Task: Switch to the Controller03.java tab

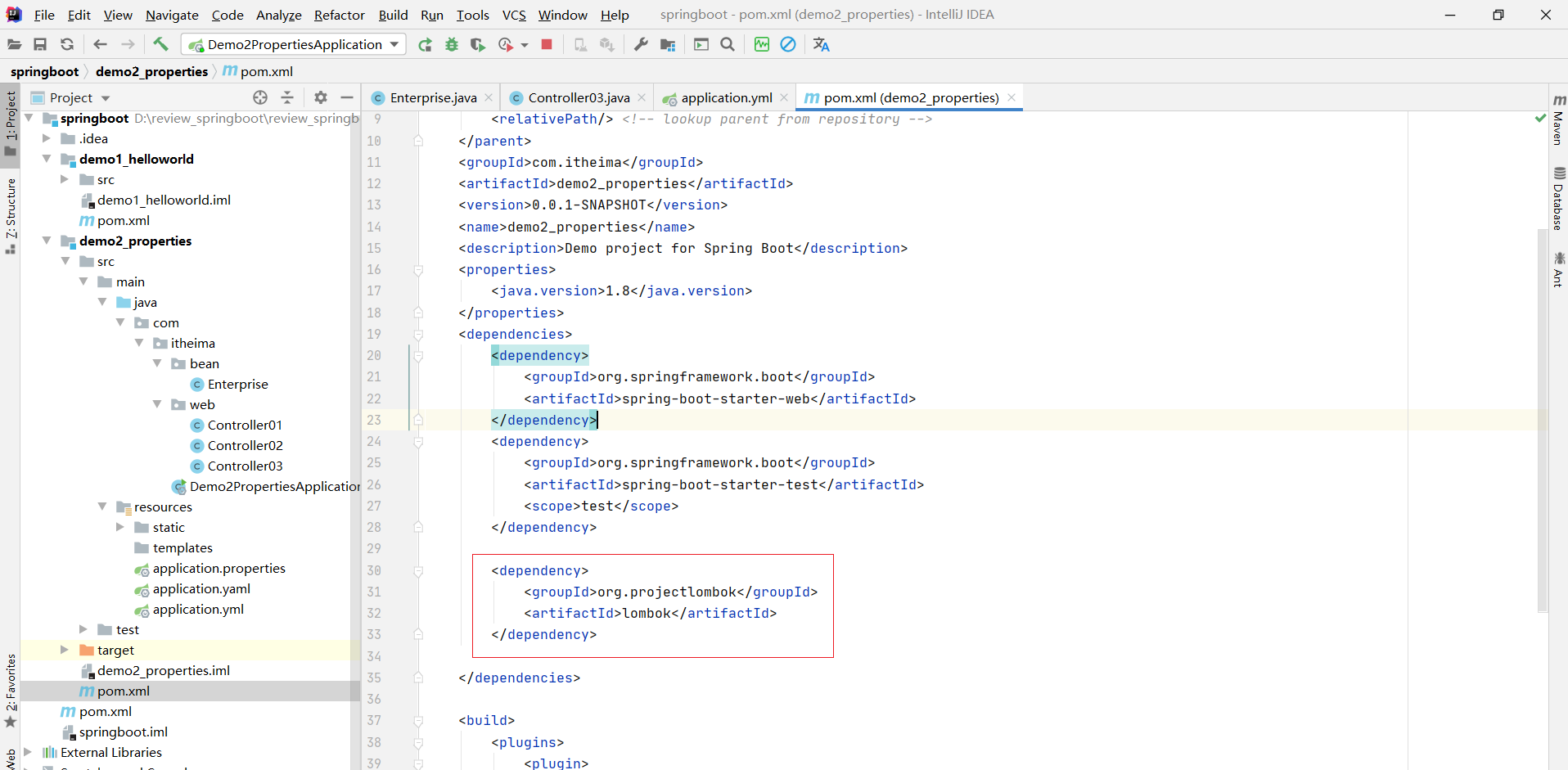Action: coord(579,97)
